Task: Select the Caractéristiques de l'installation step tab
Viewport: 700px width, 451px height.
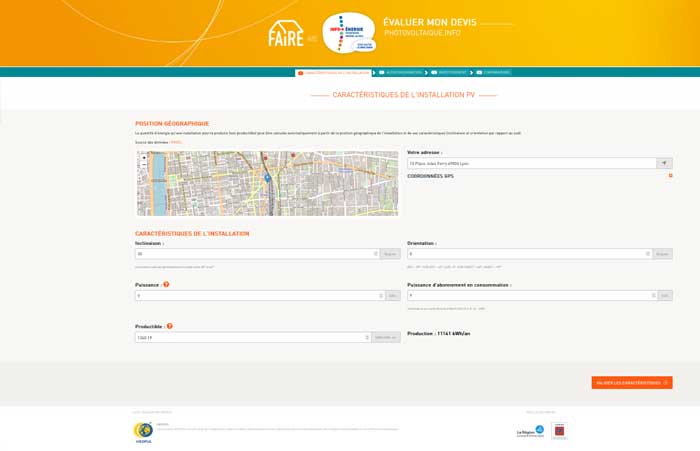Action: (x=333, y=72)
